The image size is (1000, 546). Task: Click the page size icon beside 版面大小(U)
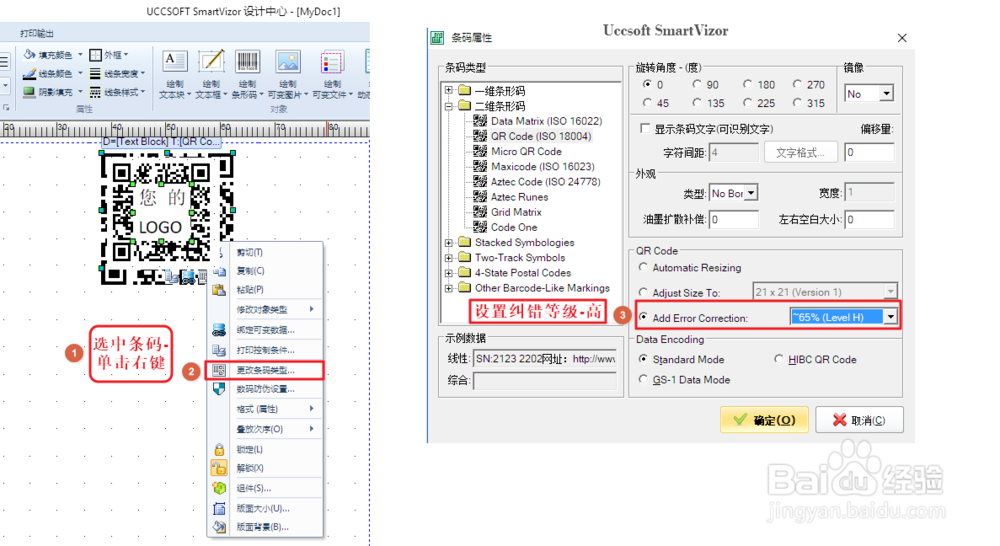pos(219,508)
